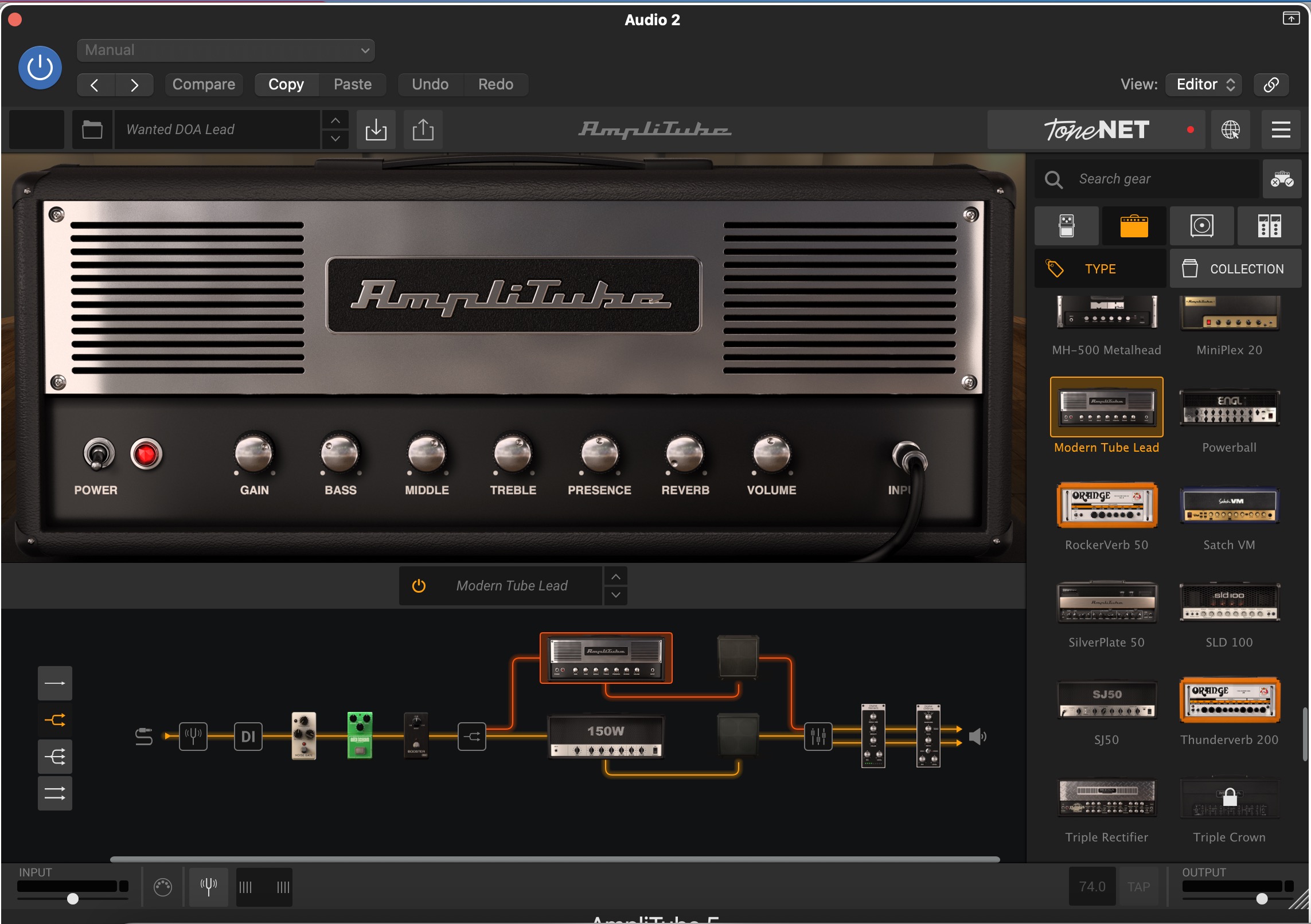Image resolution: width=1311 pixels, height=924 pixels.
Task: Step to previous preset using up chevron
Action: [335, 121]
